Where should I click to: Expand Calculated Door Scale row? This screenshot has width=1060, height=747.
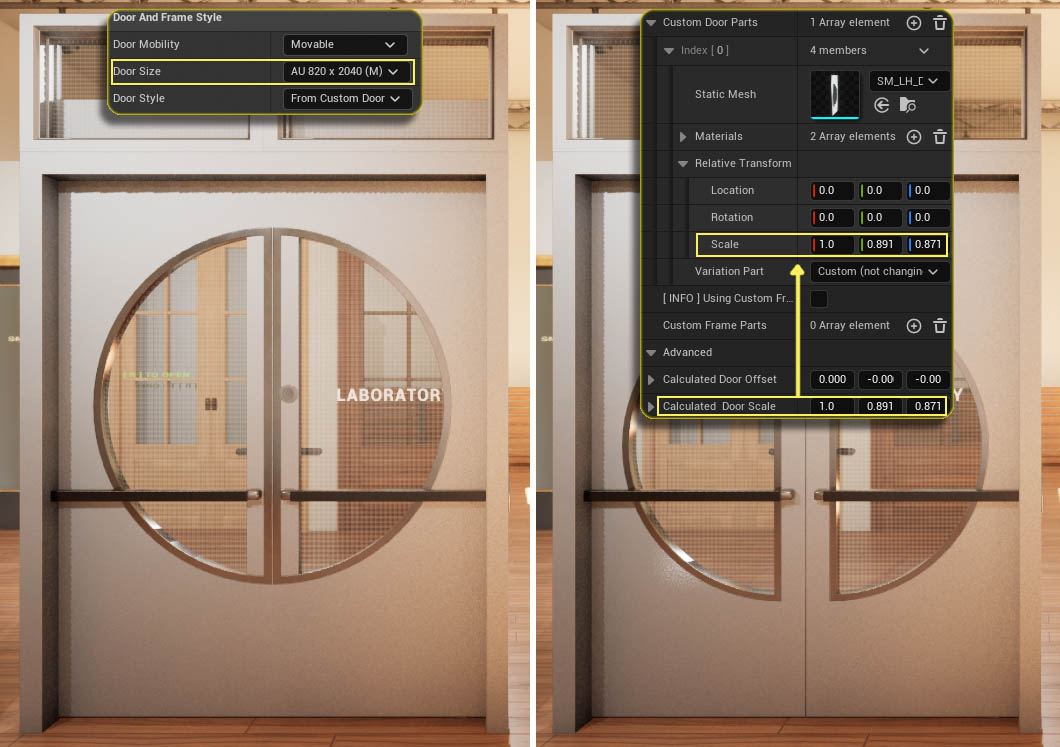click(x=651, y=407)
